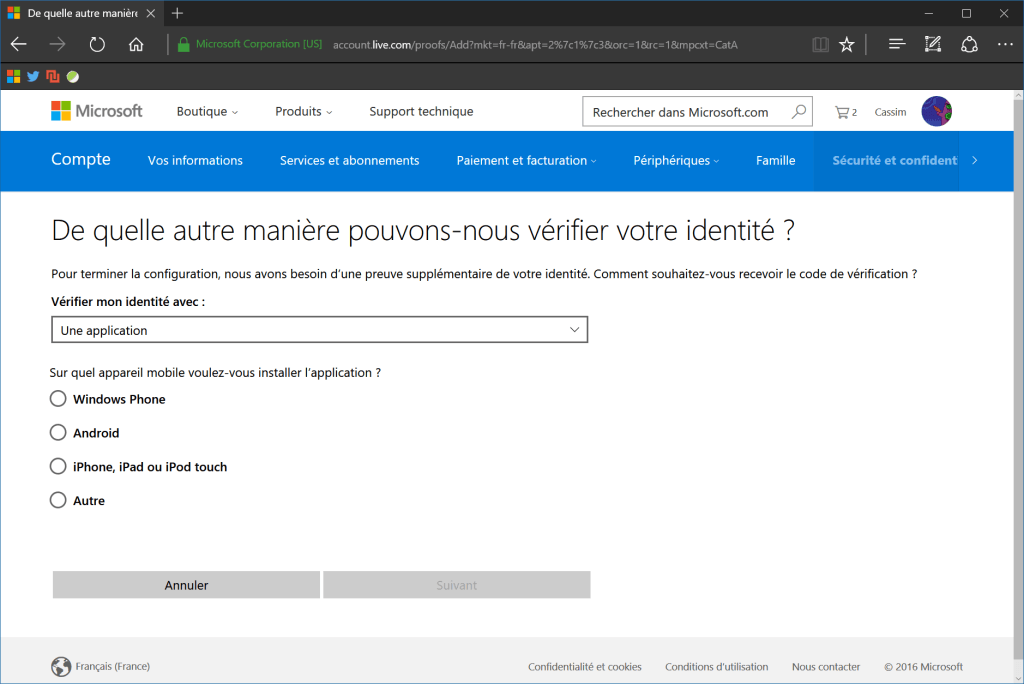Expand the Produits menu
This screenshot has height=684, width=1024.
click(x=303, y=111)
